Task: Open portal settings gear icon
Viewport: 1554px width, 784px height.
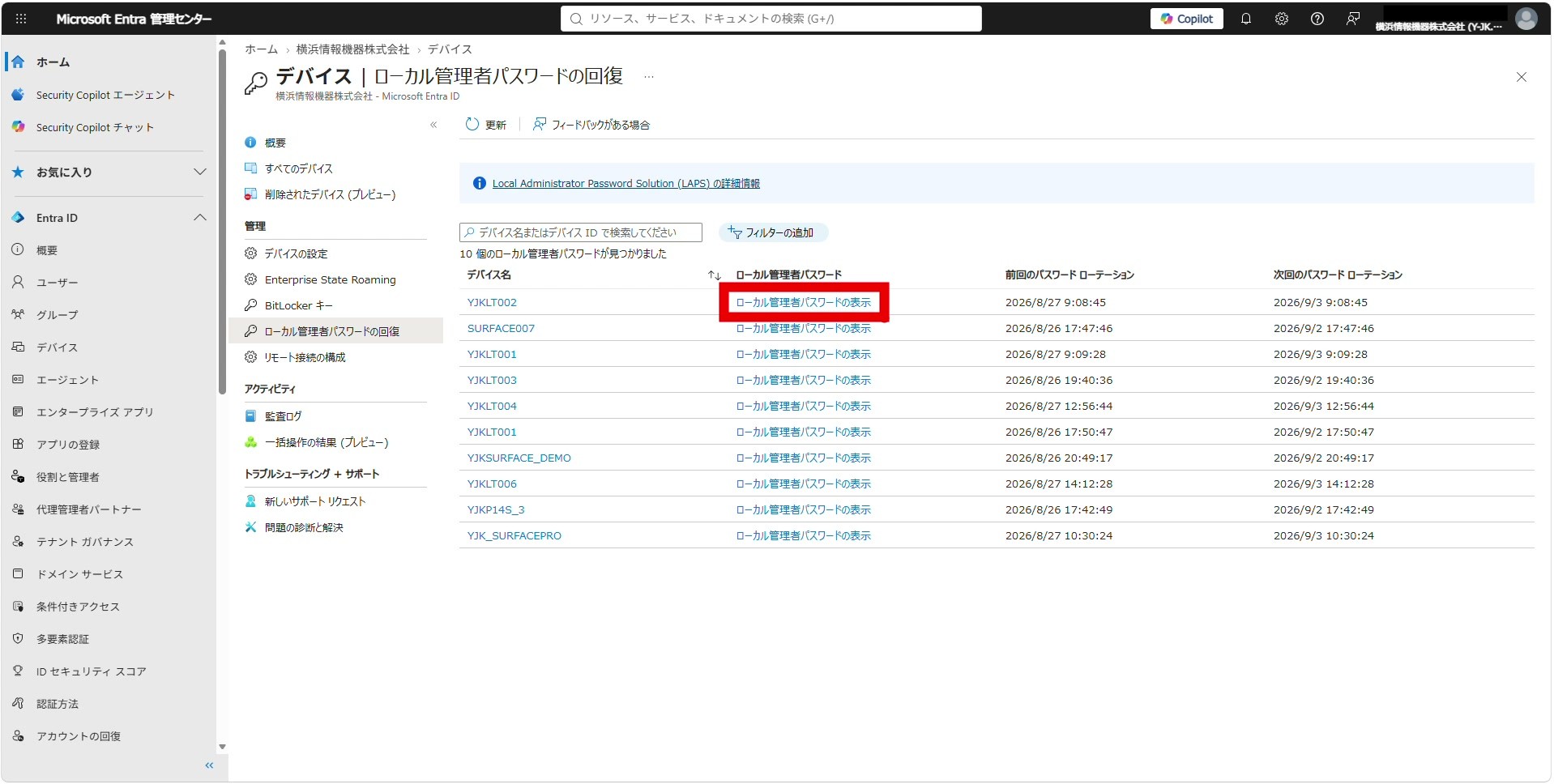Action: click(x=1282, y=19)
